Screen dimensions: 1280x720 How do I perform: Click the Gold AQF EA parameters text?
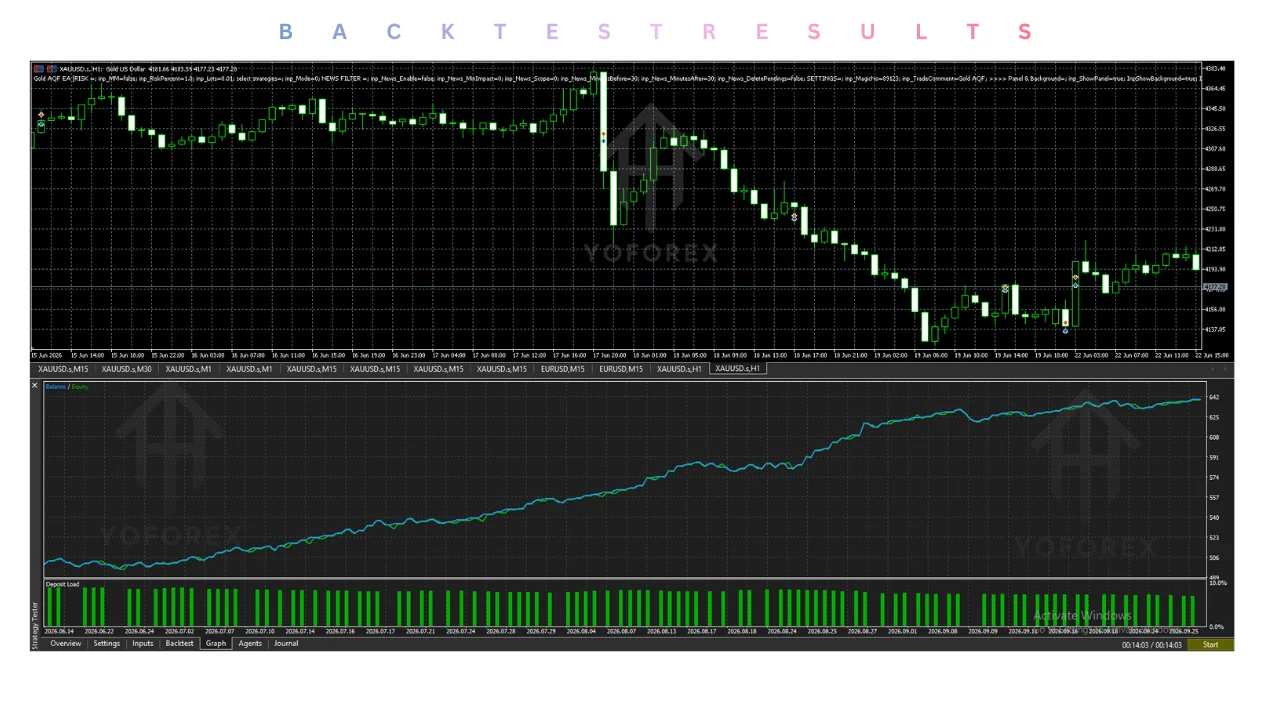[617, 78]
